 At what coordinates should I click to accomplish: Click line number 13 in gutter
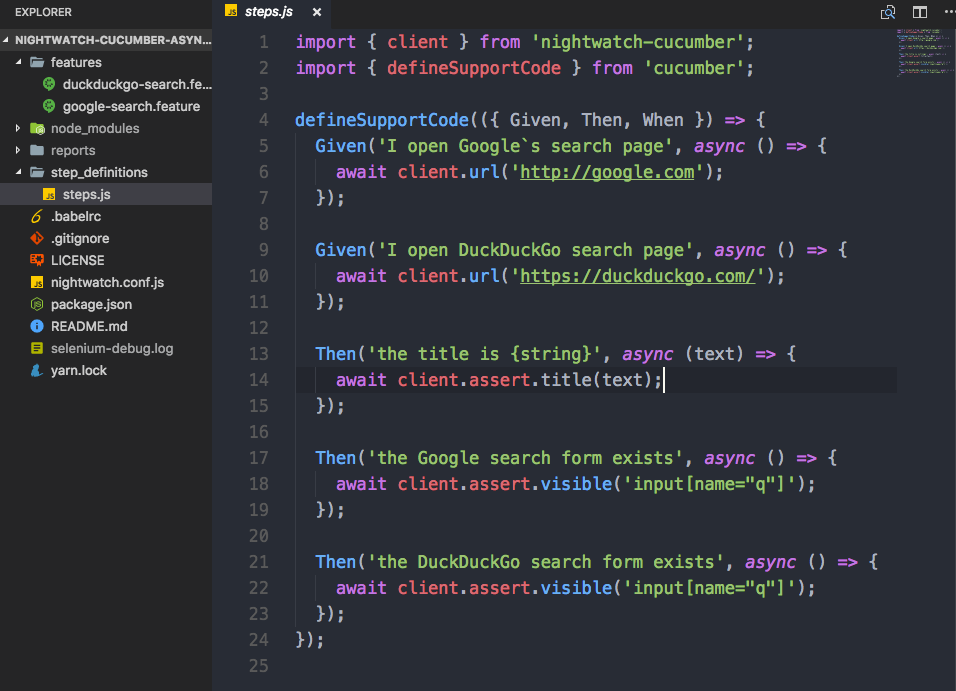pyautogui.click(x=259, y=354)
